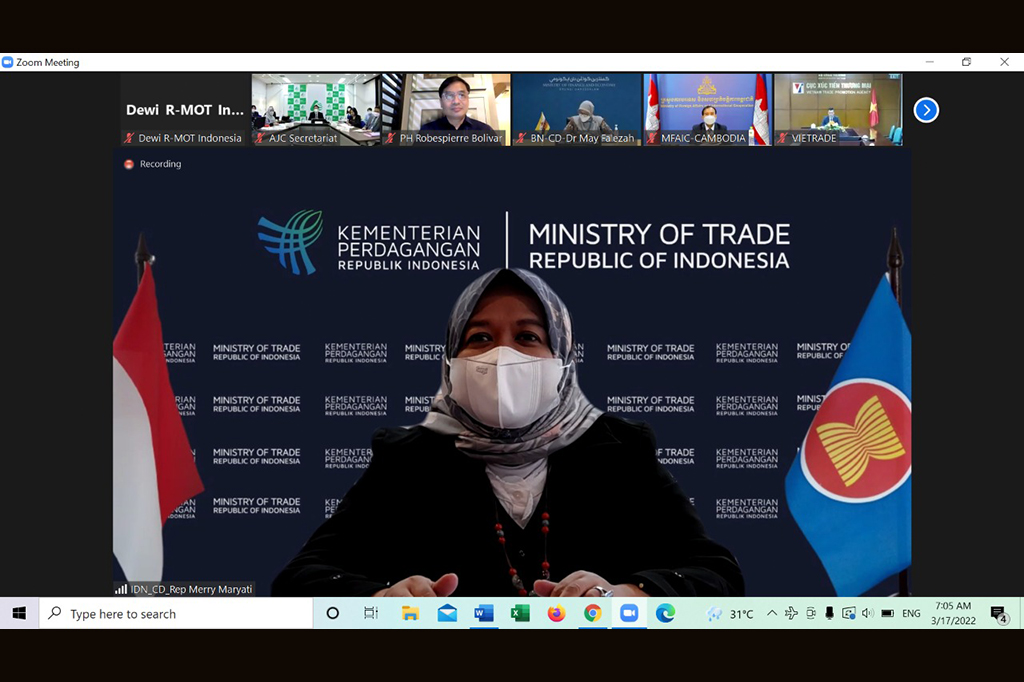Open Microsoft Word from the taskbar
This screenshot has height=682, width=1024.
(x=484, y=613)
